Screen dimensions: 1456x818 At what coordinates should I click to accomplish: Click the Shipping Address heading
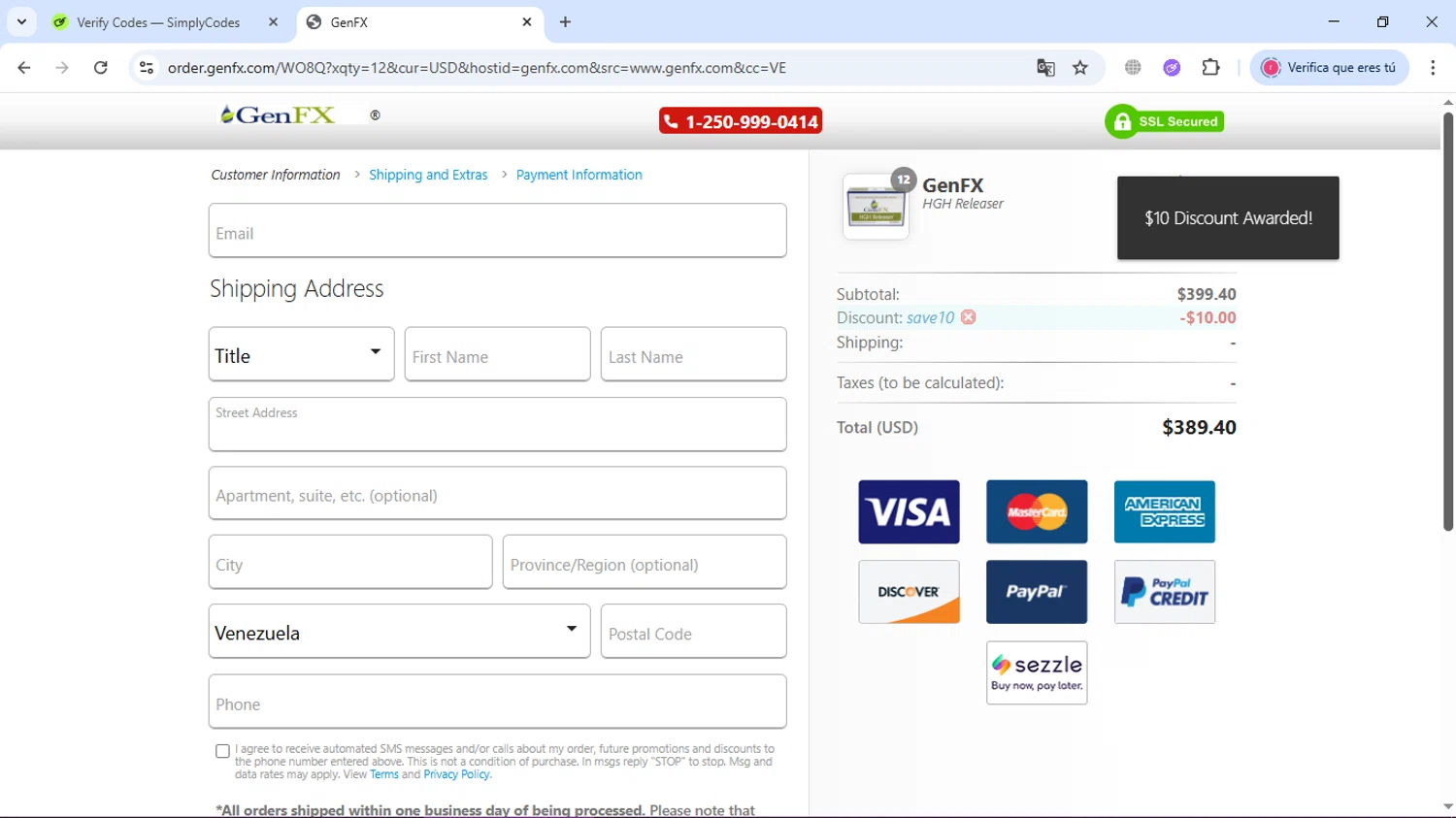pyautogui.click(x=297, y=289)
